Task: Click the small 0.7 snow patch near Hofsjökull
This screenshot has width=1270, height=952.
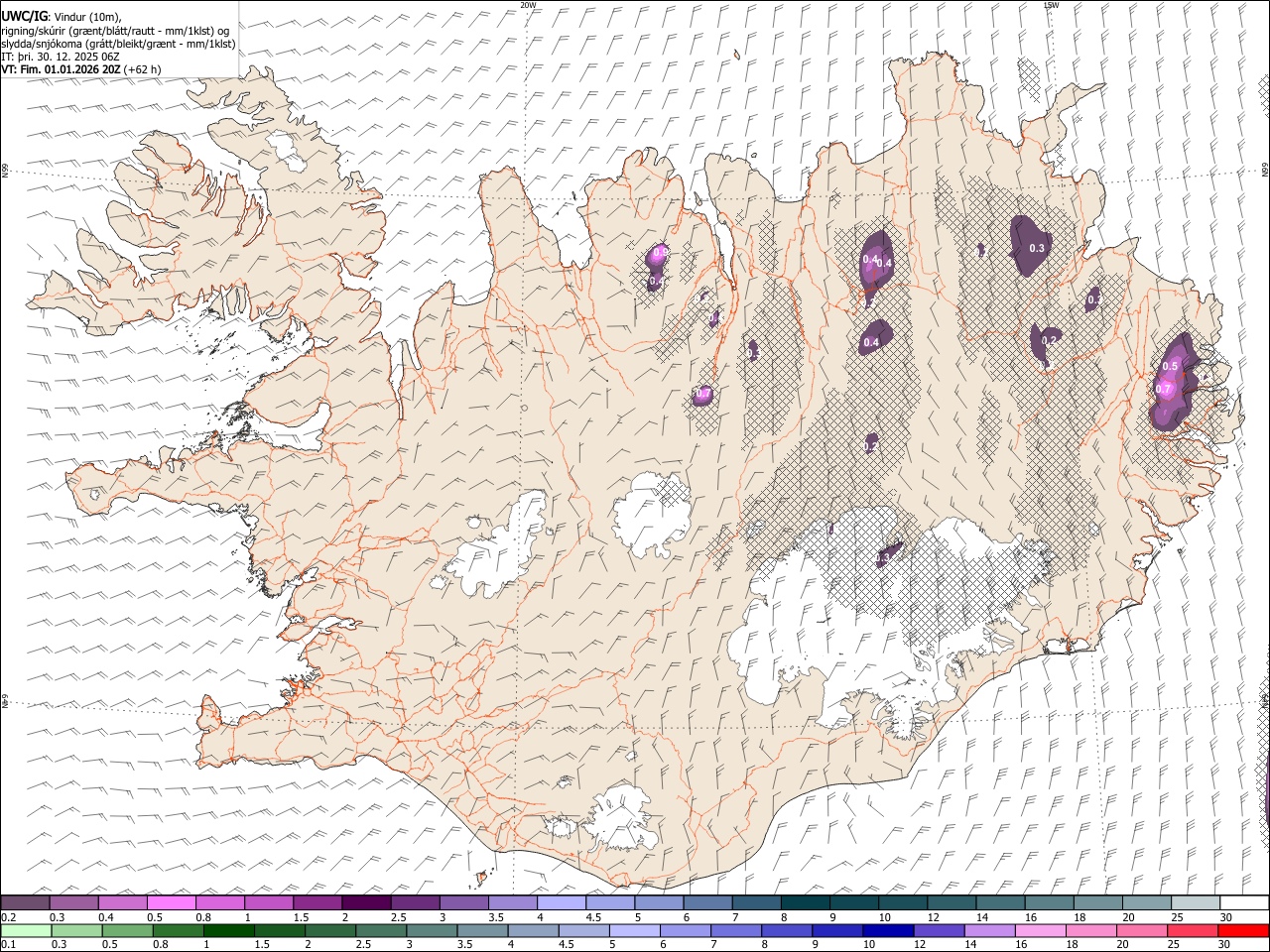Action: [702, 395]
